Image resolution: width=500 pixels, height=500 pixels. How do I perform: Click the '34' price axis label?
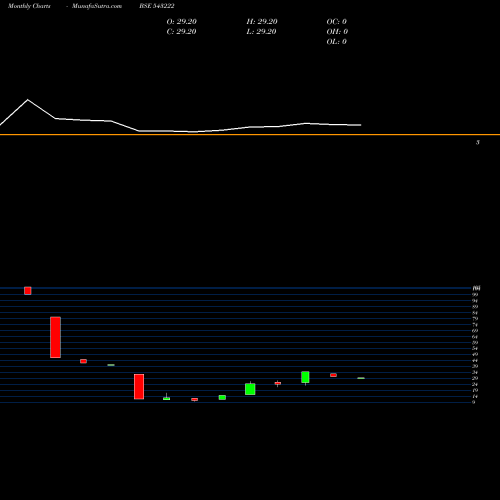pyautogui.click(x=475, y=372)
